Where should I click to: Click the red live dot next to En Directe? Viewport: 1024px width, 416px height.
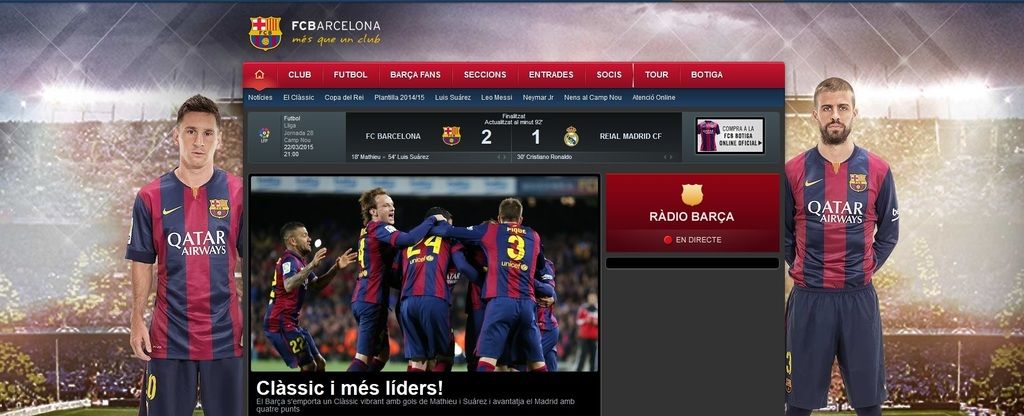(667, 240)
